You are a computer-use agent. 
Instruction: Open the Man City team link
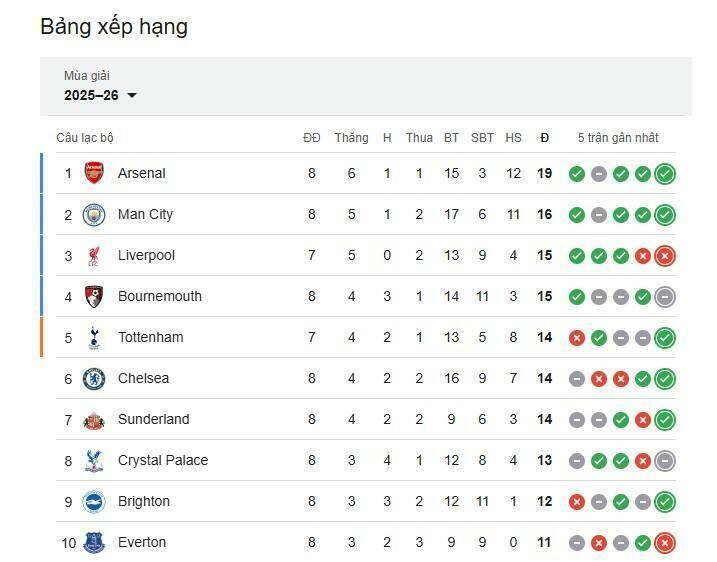pyautogui.click(x=145, y=214)
